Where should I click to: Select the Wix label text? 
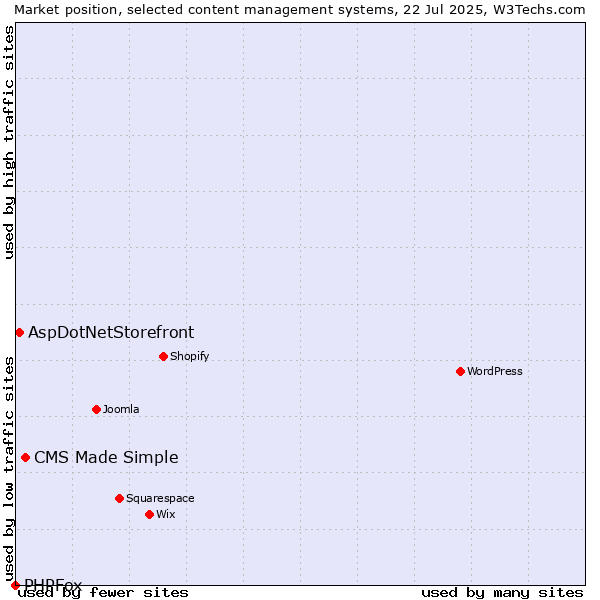pyautogui.click(x=165, y=514)
